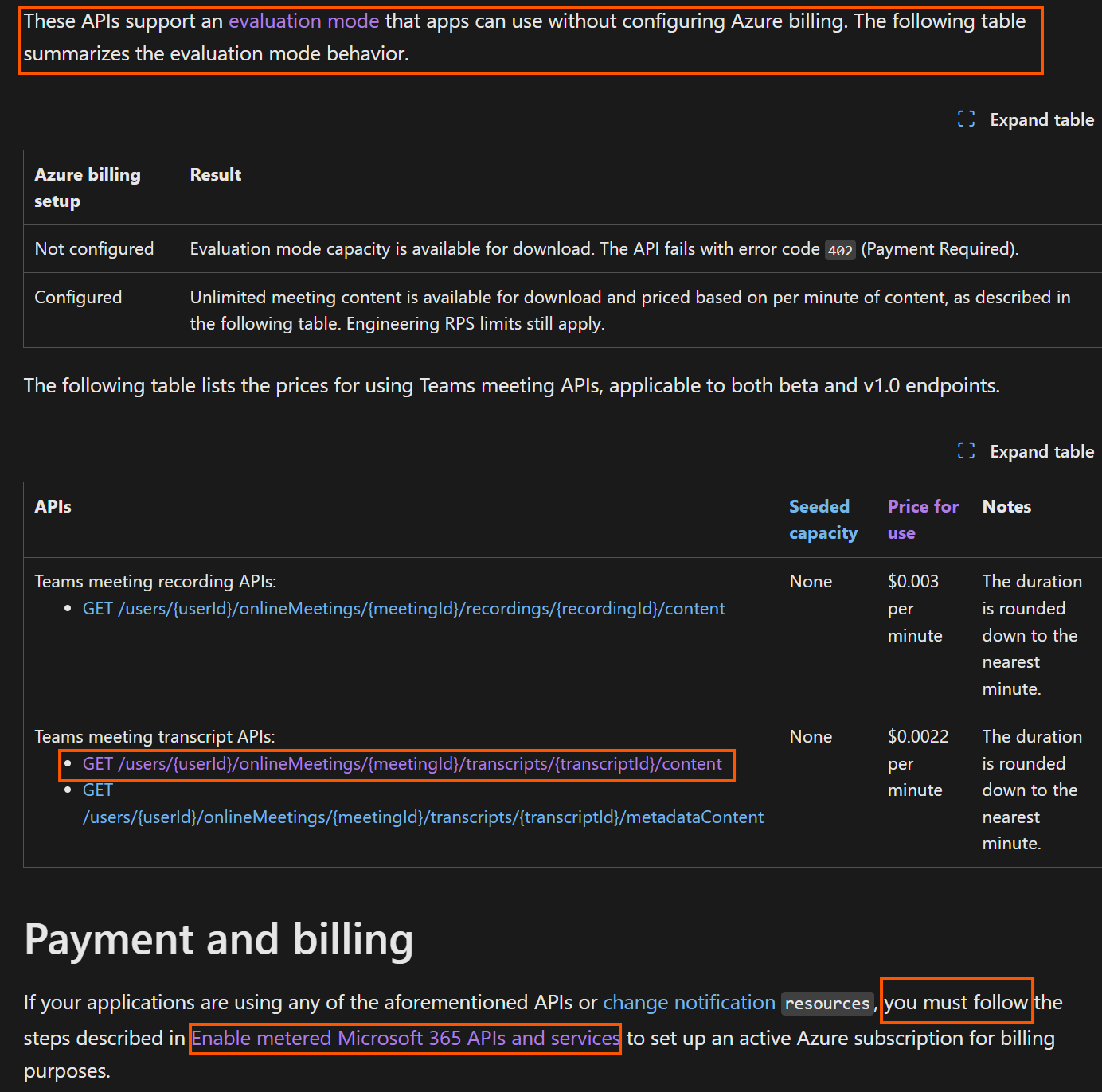Image resolution: width=1102 pixels, height=1092 pixels.
Task: Click the expand icon above the billing table
Action: [966, 119]
